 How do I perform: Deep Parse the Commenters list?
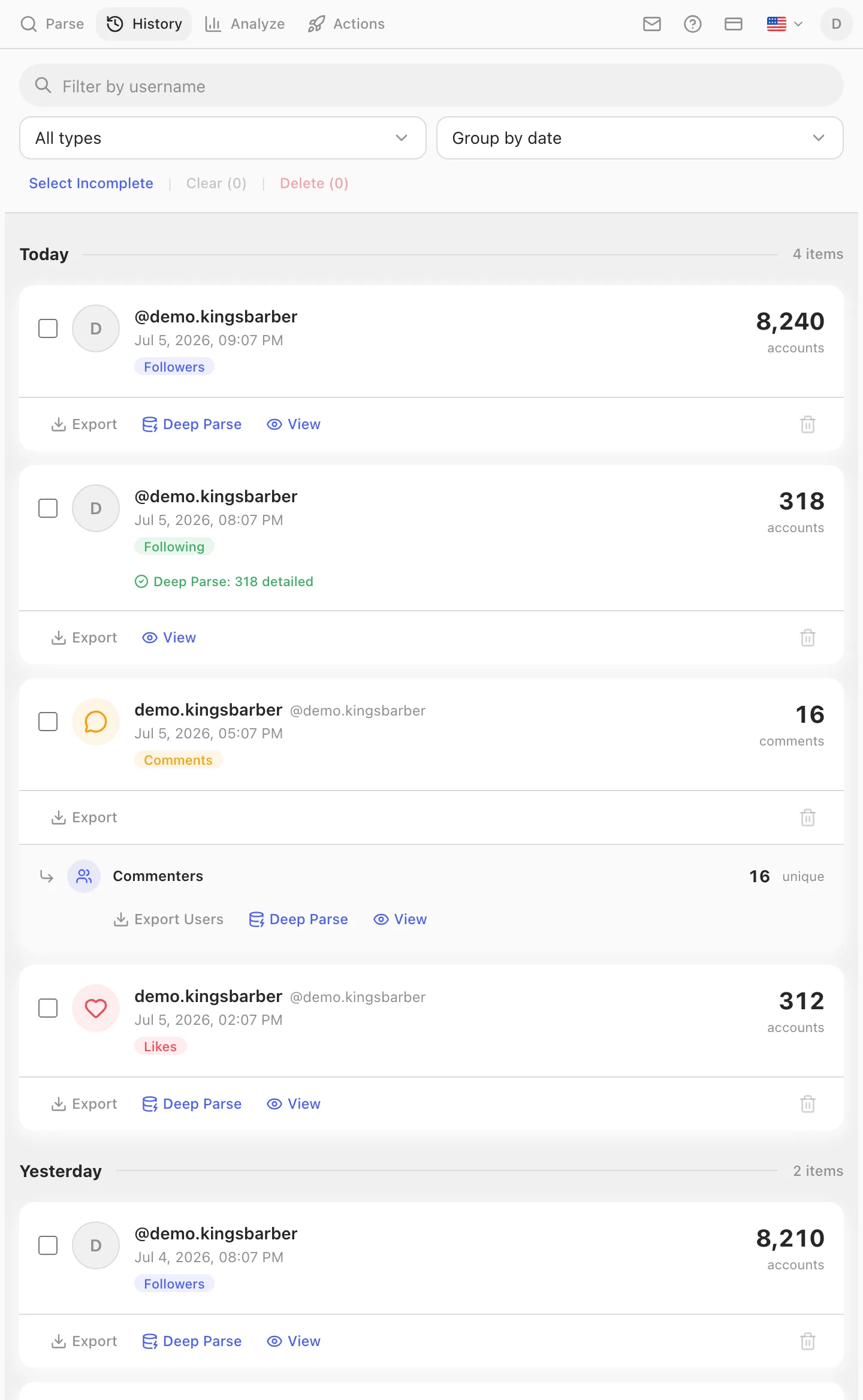point(298,919)
